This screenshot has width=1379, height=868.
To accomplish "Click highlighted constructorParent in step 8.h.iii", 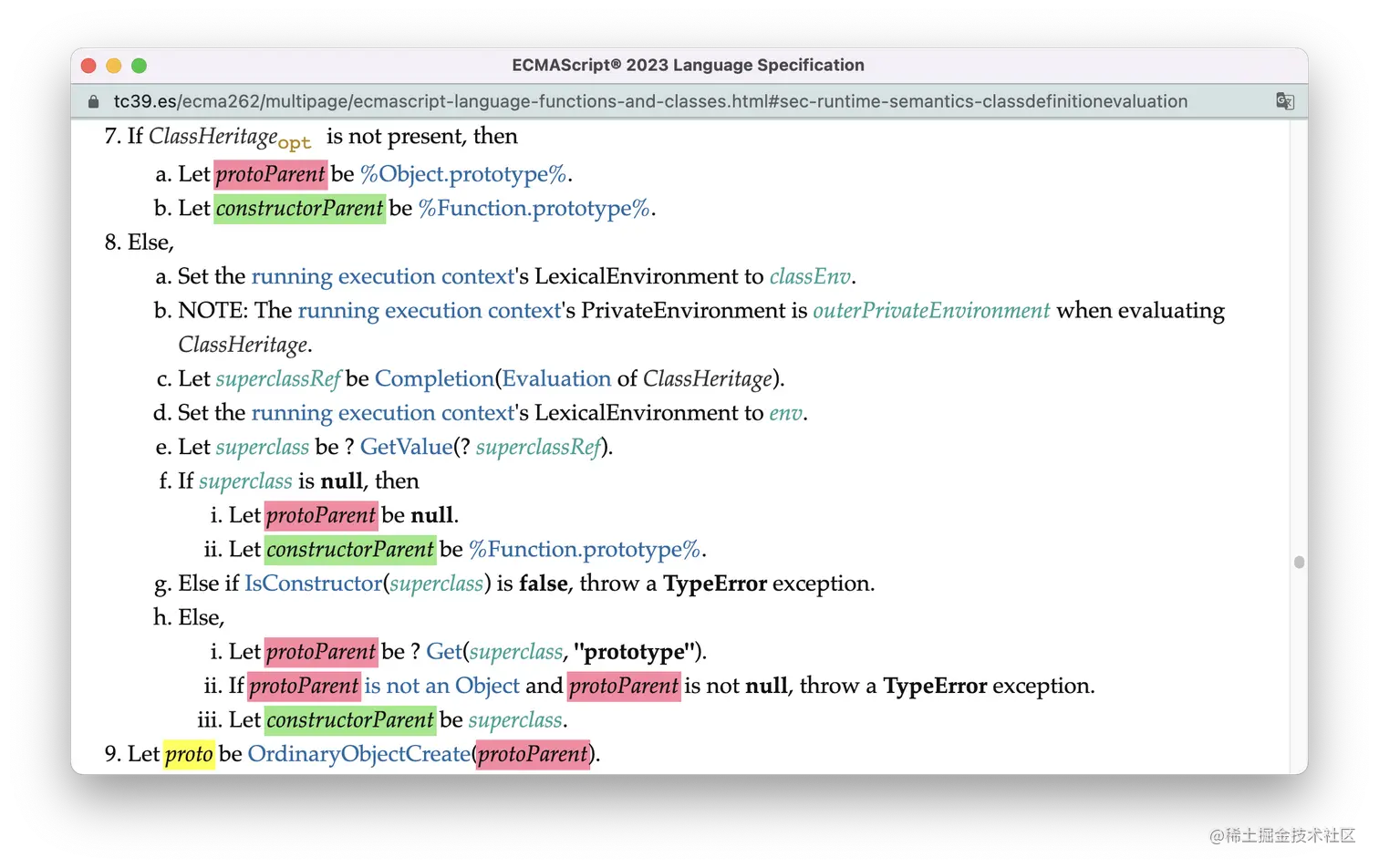I will pos(350,720).
